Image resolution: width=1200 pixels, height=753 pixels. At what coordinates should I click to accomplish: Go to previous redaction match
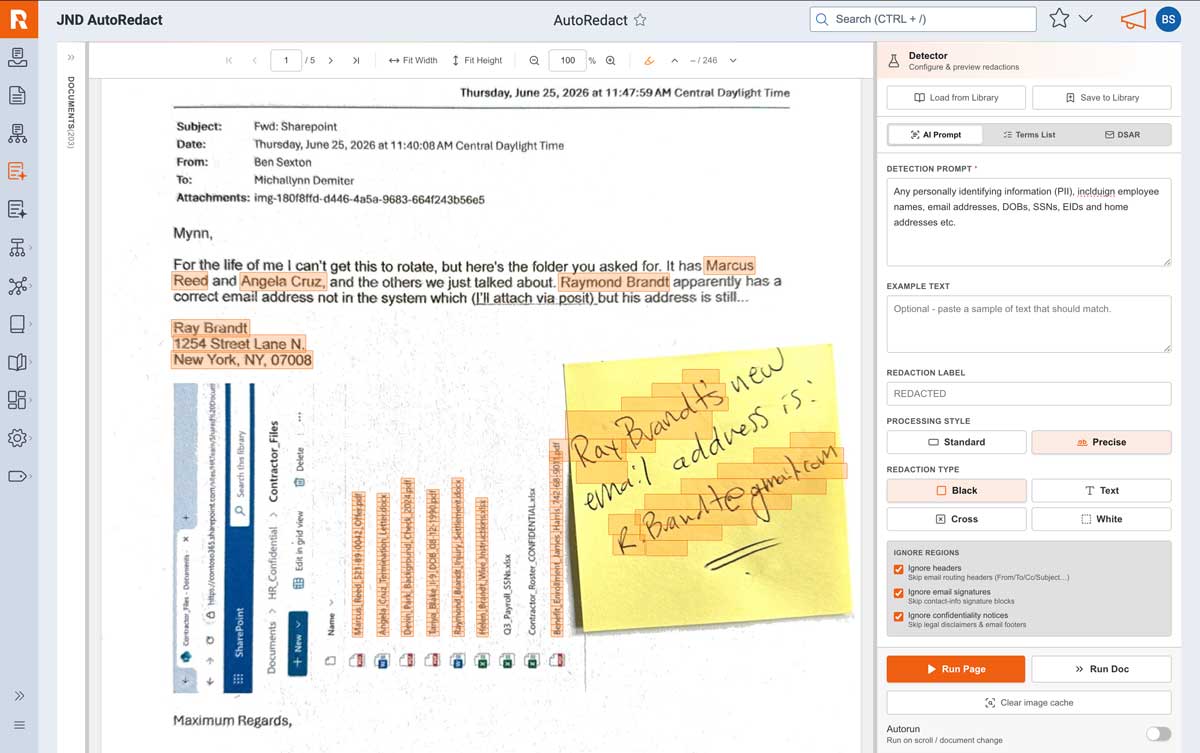click(675, 61)
